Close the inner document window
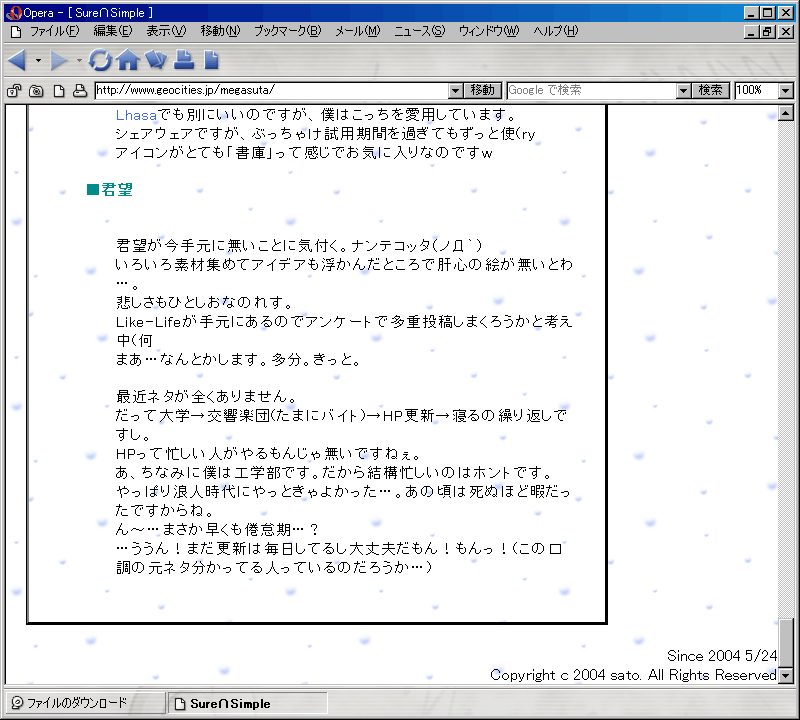The height and width of the screenshot is (720, 800). (786, 32)
